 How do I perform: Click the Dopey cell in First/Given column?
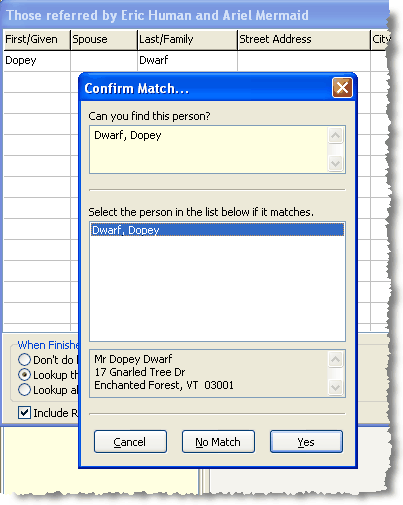pyautogui.click(x=37, y=61)
